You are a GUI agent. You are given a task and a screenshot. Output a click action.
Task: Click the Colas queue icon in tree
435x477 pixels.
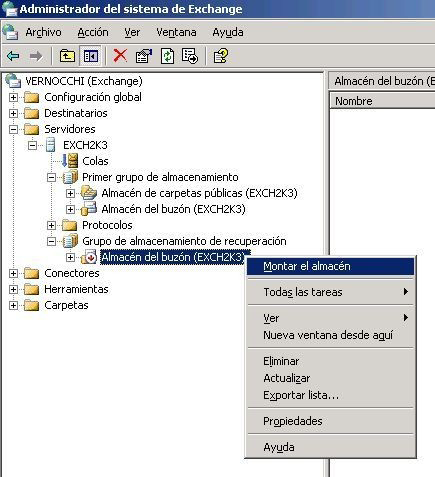point(70,161)
